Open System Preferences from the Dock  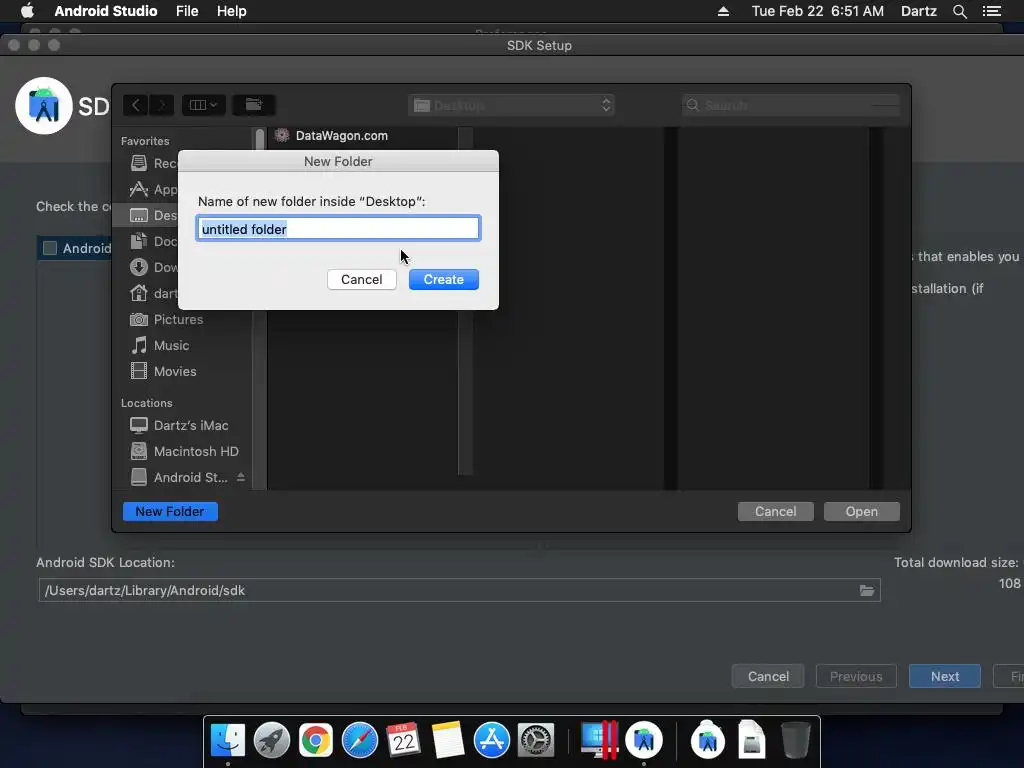[x=536, y=741]
